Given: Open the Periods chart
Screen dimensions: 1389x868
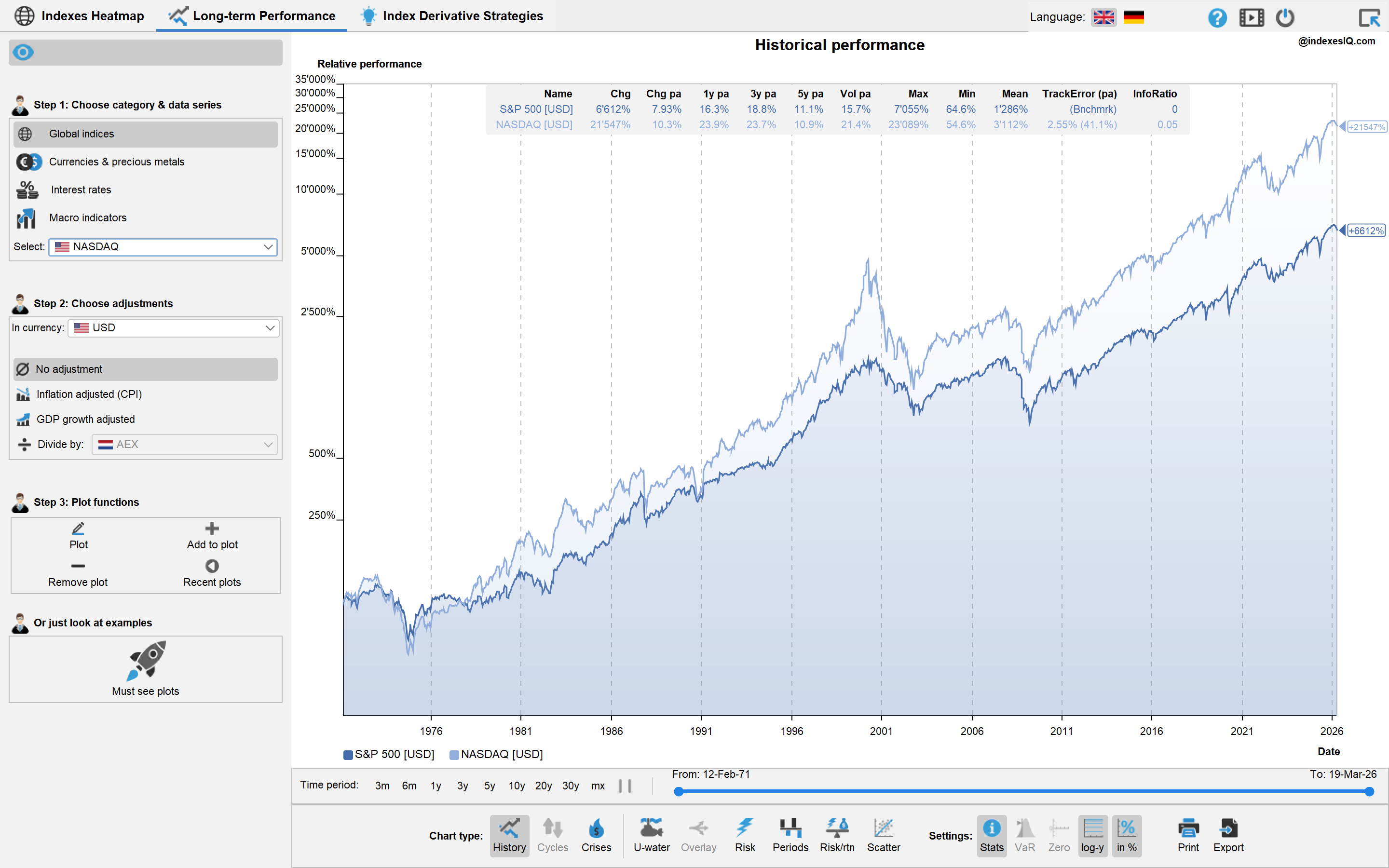Looking at the screenshot, I should click(x=790, y=835).
